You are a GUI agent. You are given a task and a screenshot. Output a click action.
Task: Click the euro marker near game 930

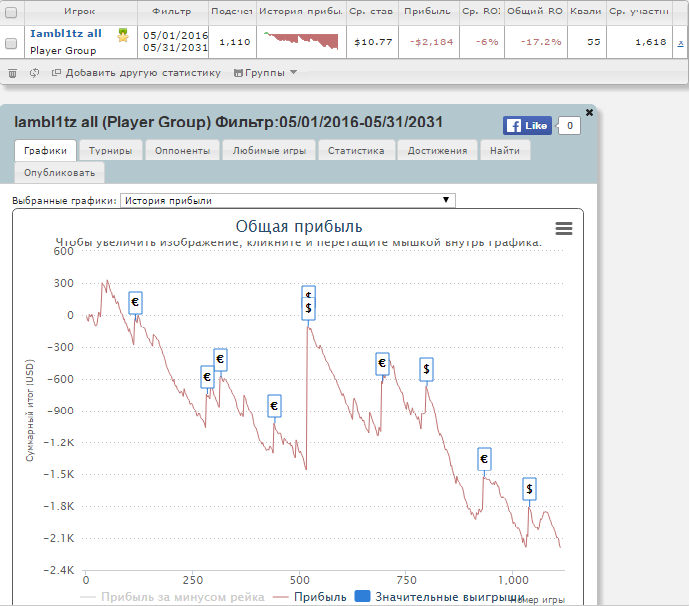point(484,459)
